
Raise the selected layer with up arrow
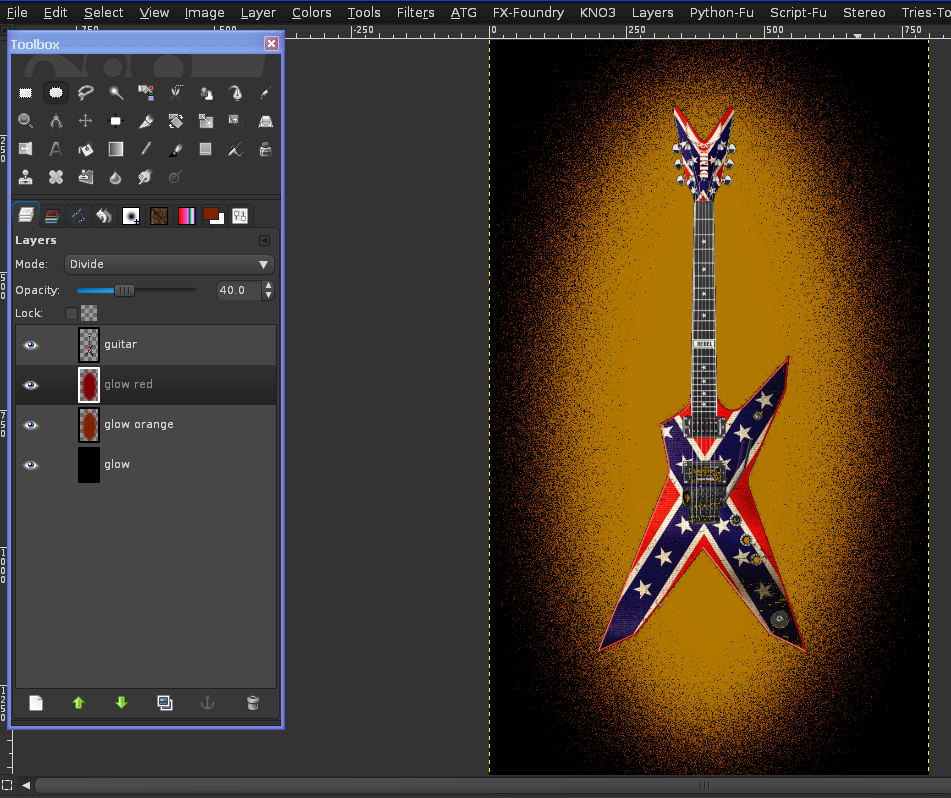(x=78, y=703)
